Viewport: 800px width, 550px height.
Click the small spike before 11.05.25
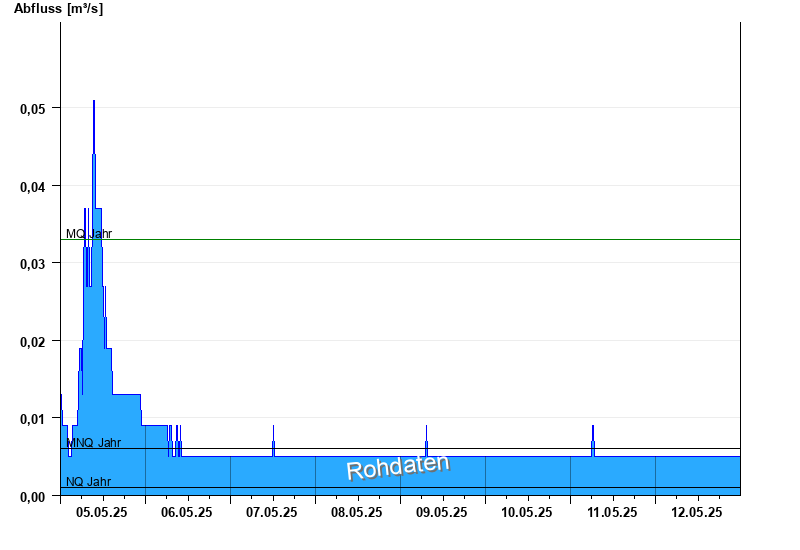pos(593,440)
